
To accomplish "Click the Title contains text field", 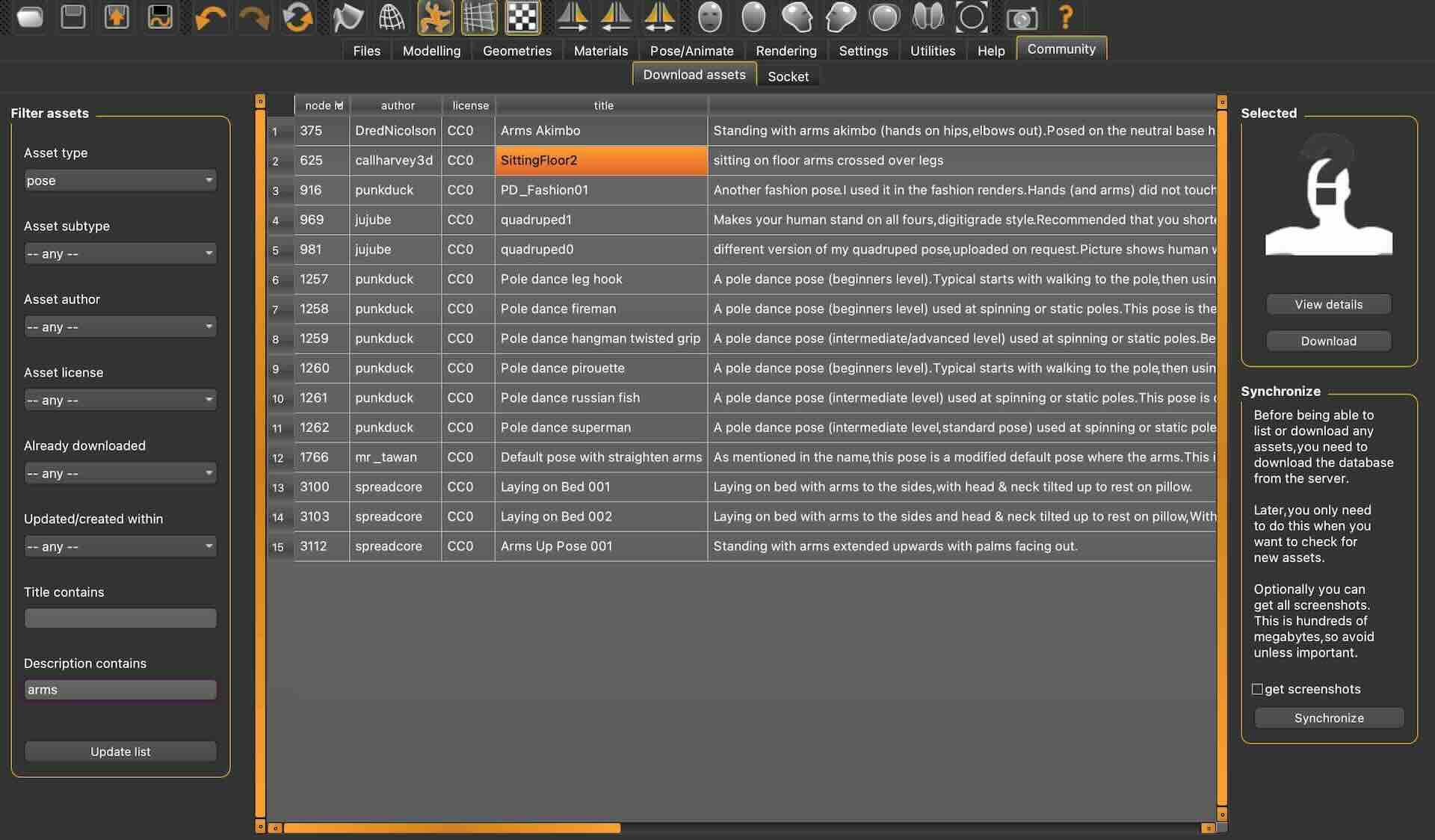I will 120,618.
